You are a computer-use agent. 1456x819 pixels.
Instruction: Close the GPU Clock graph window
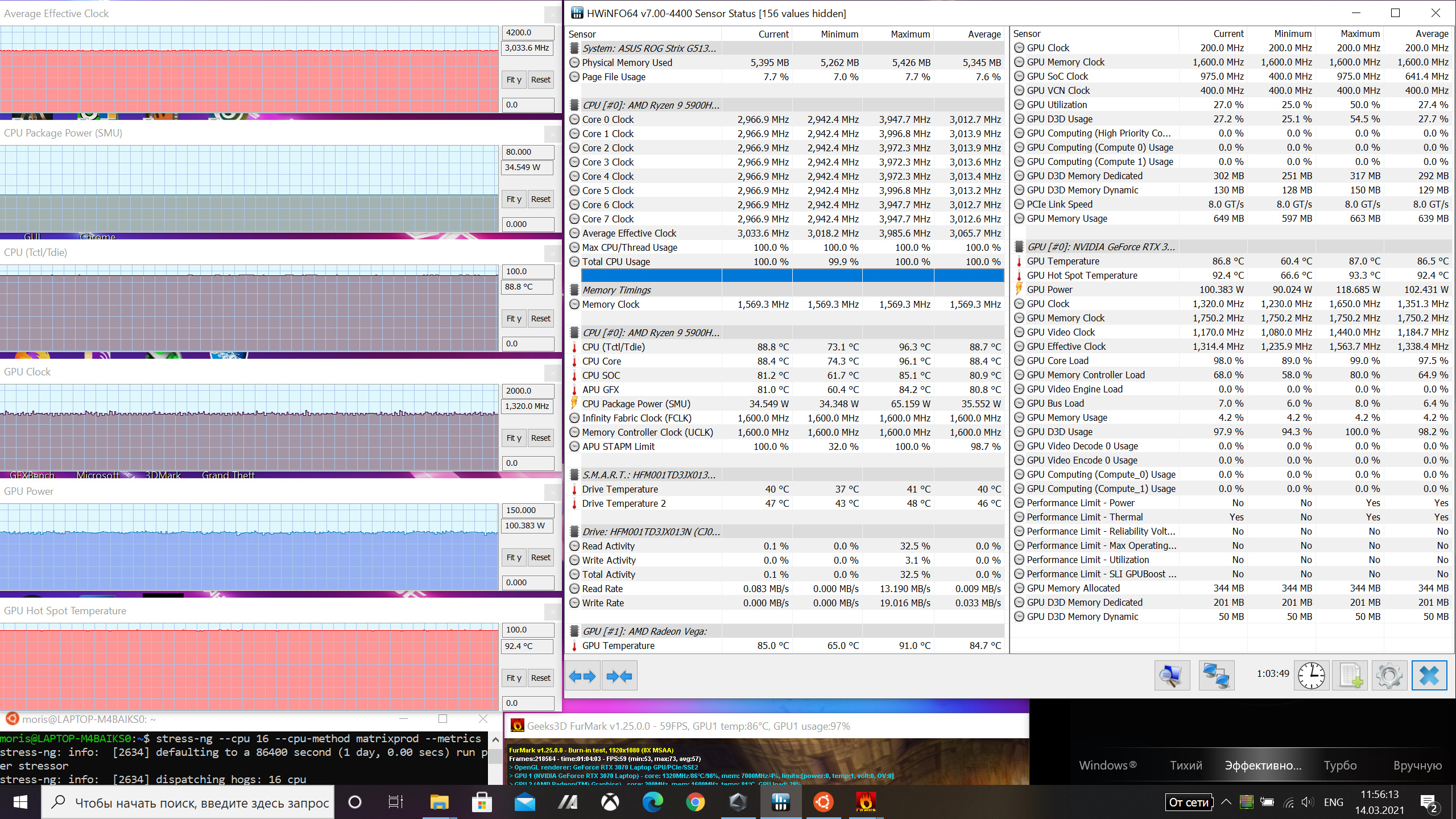[x=552, y=373]
